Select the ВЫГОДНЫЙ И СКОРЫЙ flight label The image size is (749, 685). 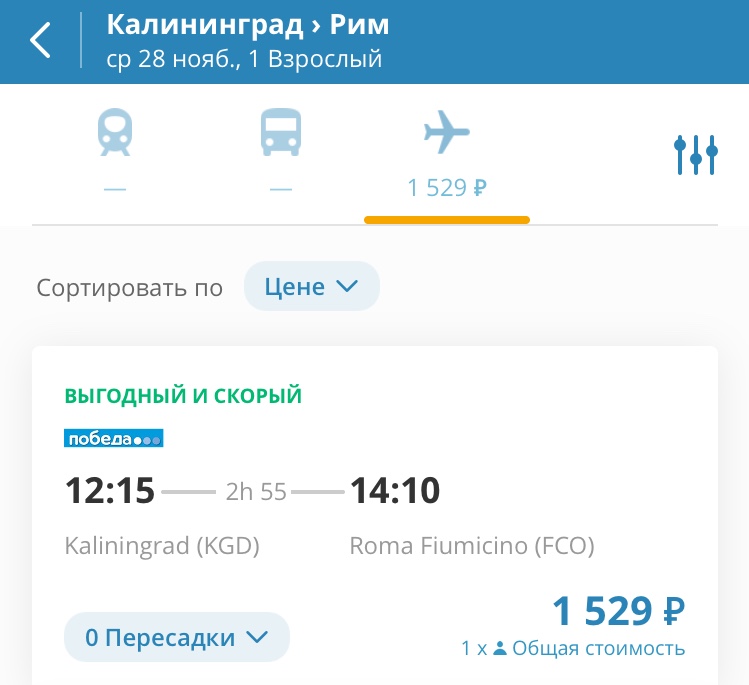(183, 396)
